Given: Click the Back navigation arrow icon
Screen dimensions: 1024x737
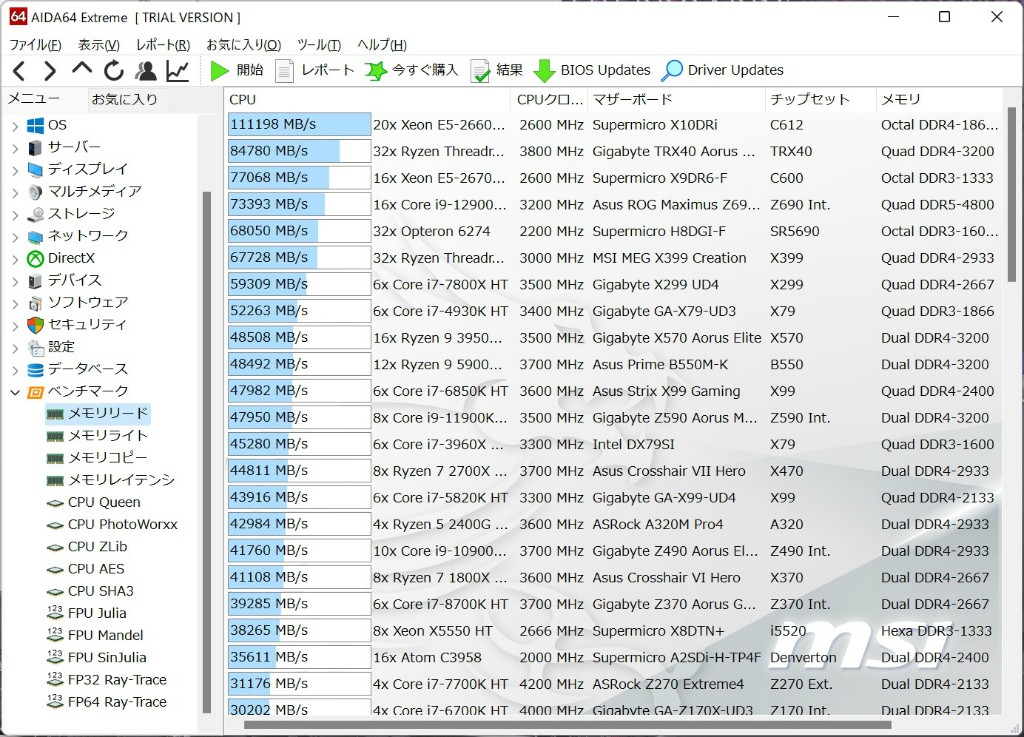Looking at the screenshot, I should (x=19, y=70).
